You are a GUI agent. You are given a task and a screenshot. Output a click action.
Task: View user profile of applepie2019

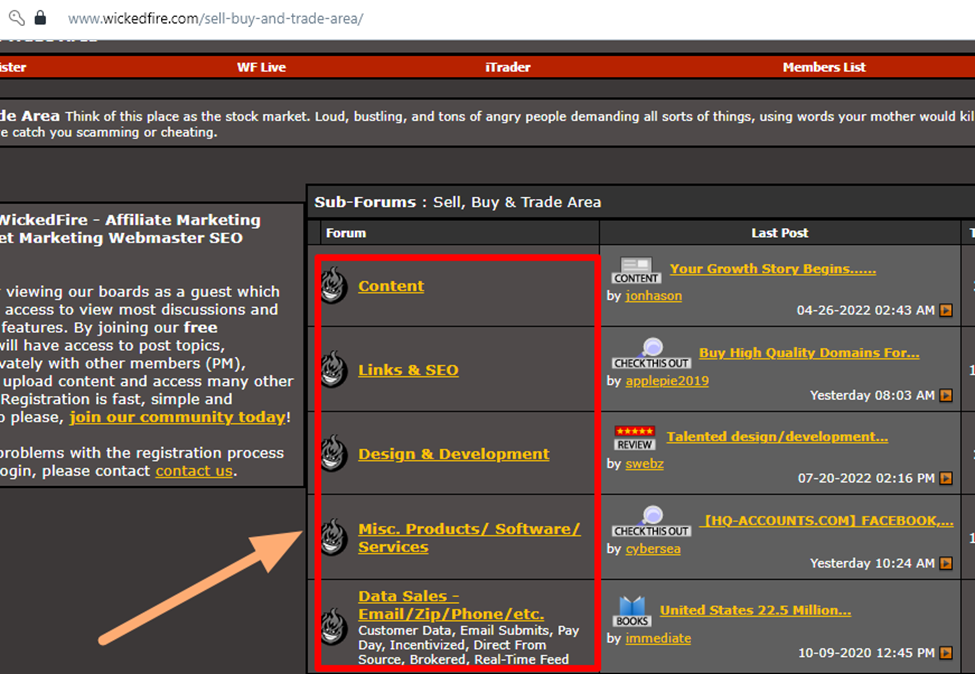[x=667, y=381]
